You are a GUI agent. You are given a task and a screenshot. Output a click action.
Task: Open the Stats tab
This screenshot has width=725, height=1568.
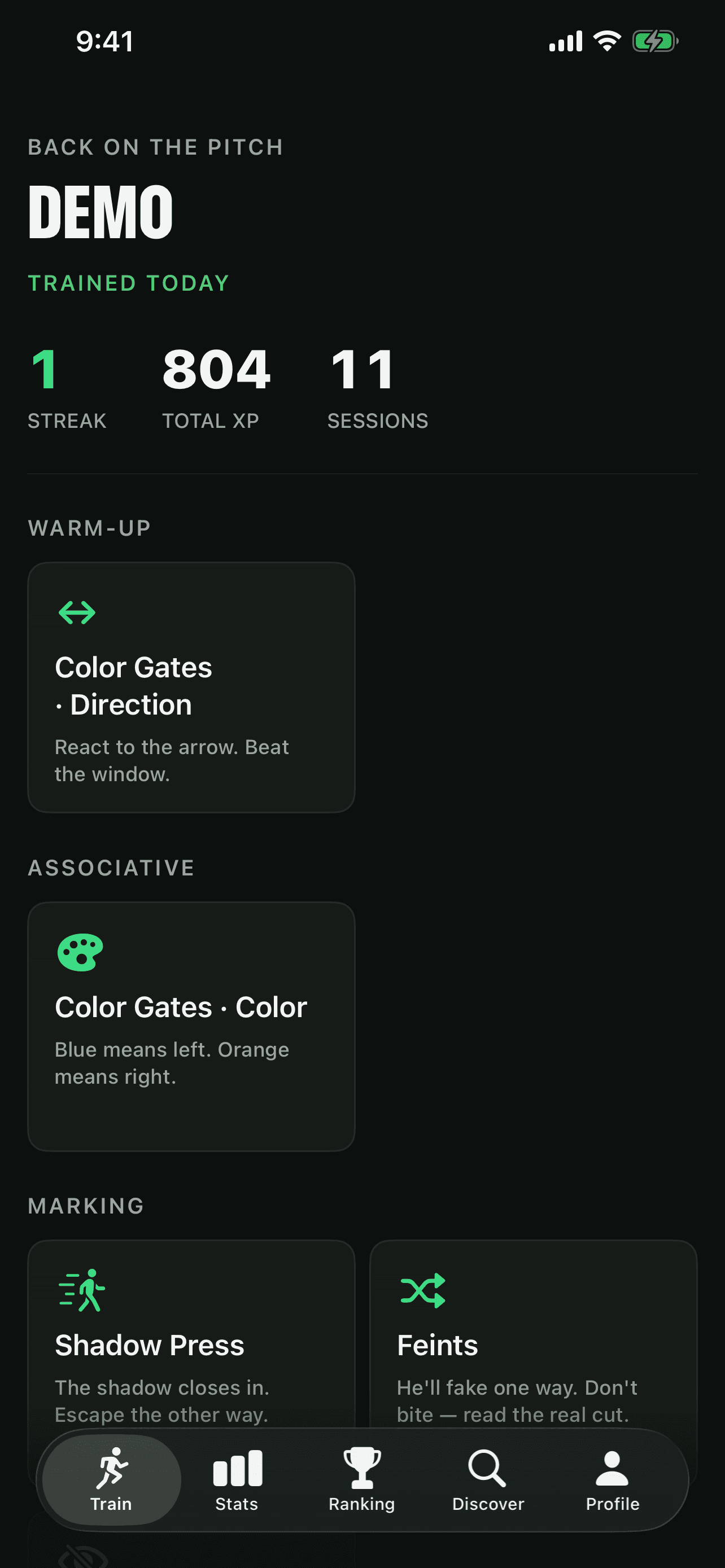click(x=237, y=1480)
